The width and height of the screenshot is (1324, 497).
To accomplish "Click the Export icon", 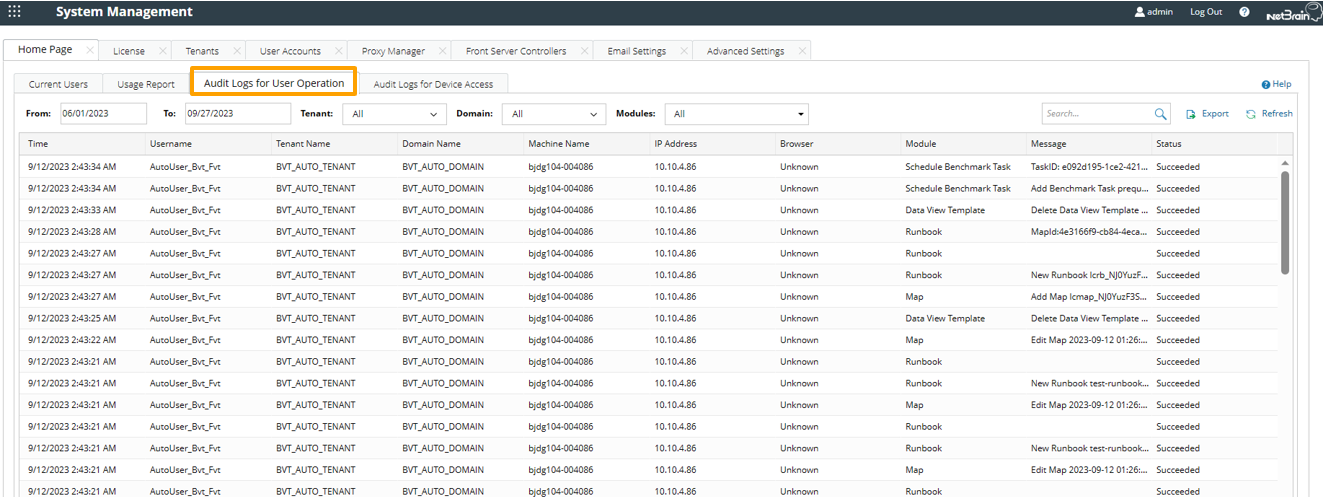I will pos(1191,114).
